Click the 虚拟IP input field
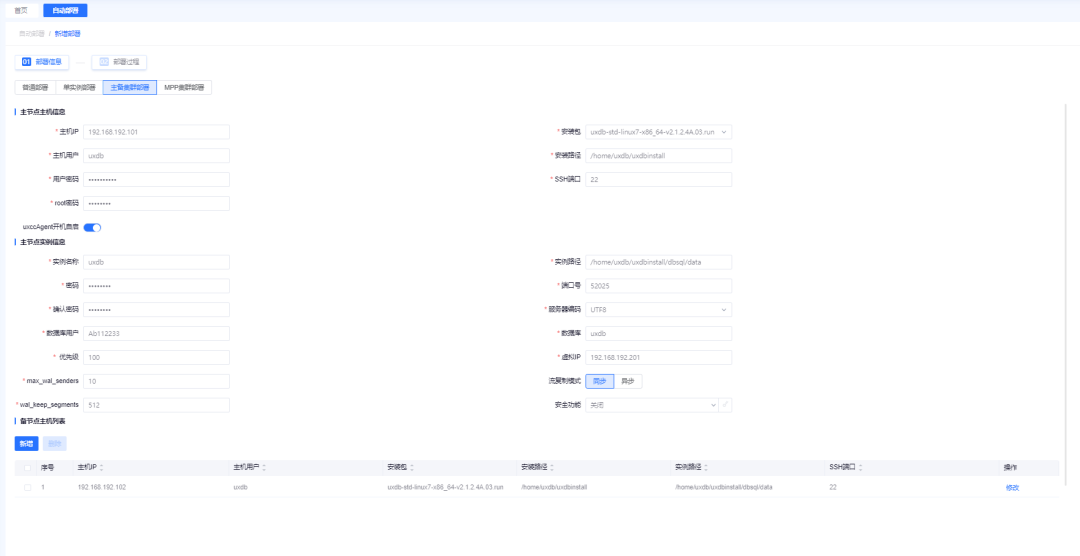 coord(659,357)
